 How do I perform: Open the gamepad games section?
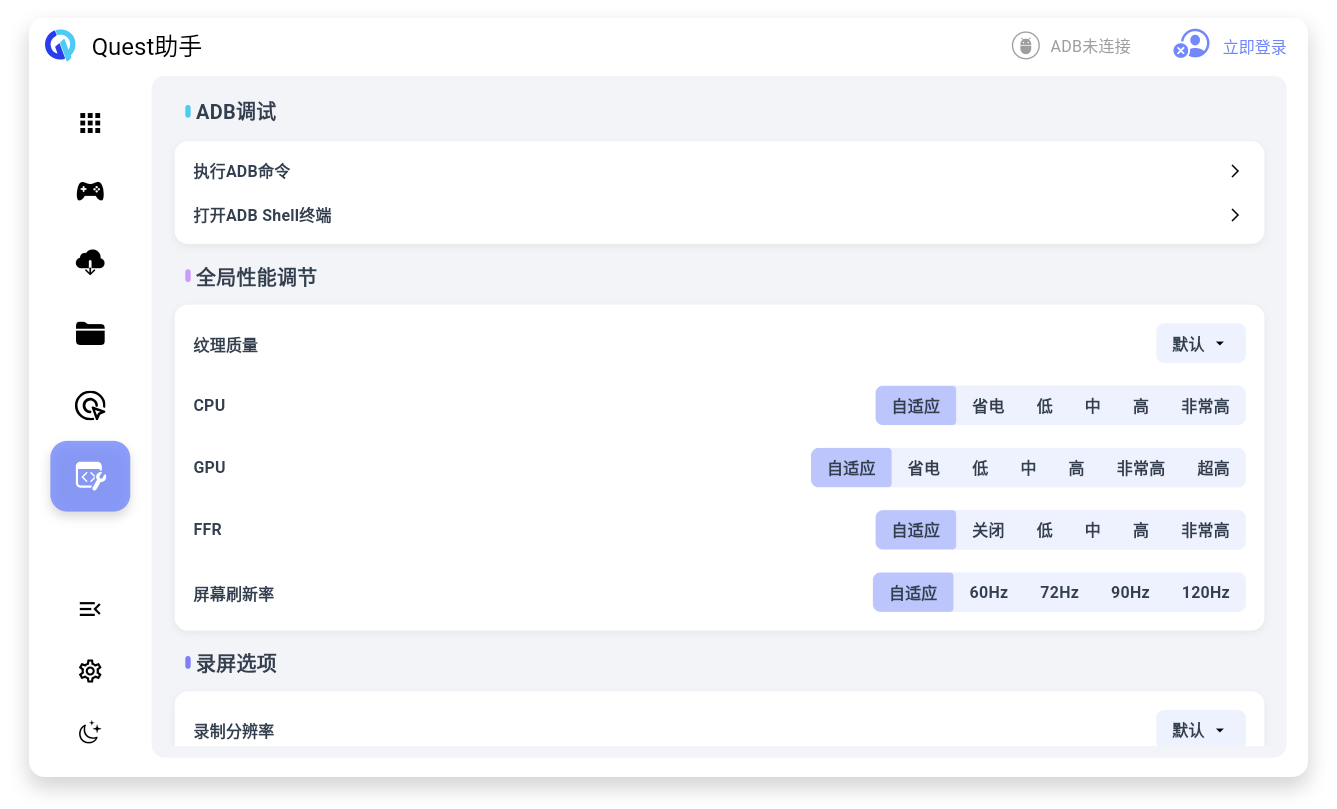pyautogui.click(x=90, y=191)
